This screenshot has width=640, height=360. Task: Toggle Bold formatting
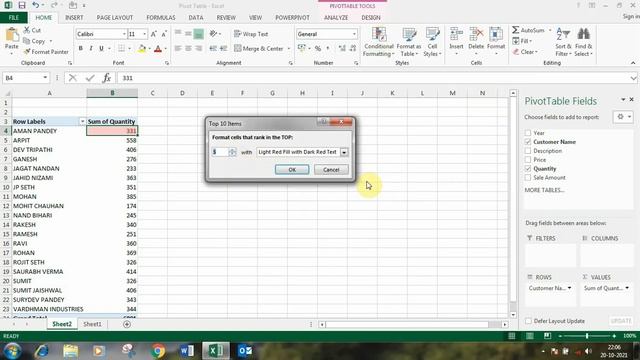[x=80, y=49]
